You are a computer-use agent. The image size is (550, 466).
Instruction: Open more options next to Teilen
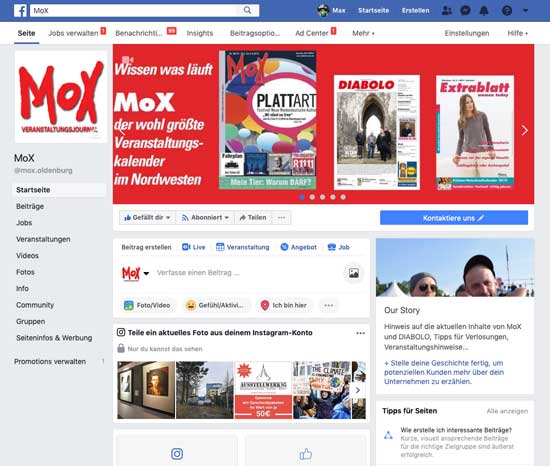(x=281, y=218)
